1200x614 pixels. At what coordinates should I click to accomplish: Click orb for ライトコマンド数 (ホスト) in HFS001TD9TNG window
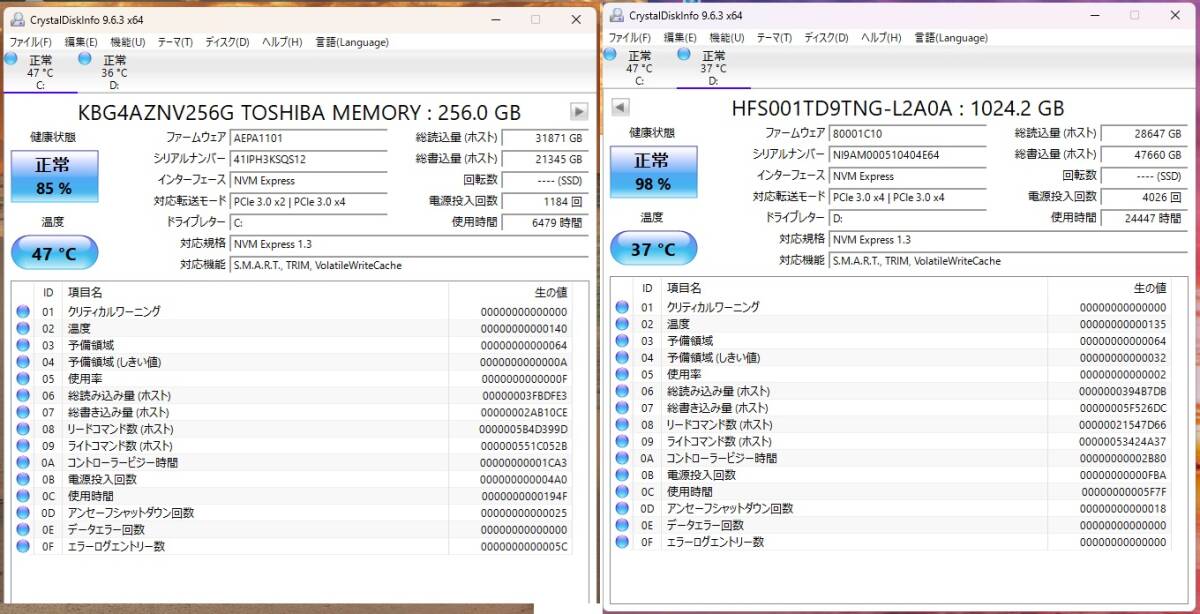coord(622,442)
